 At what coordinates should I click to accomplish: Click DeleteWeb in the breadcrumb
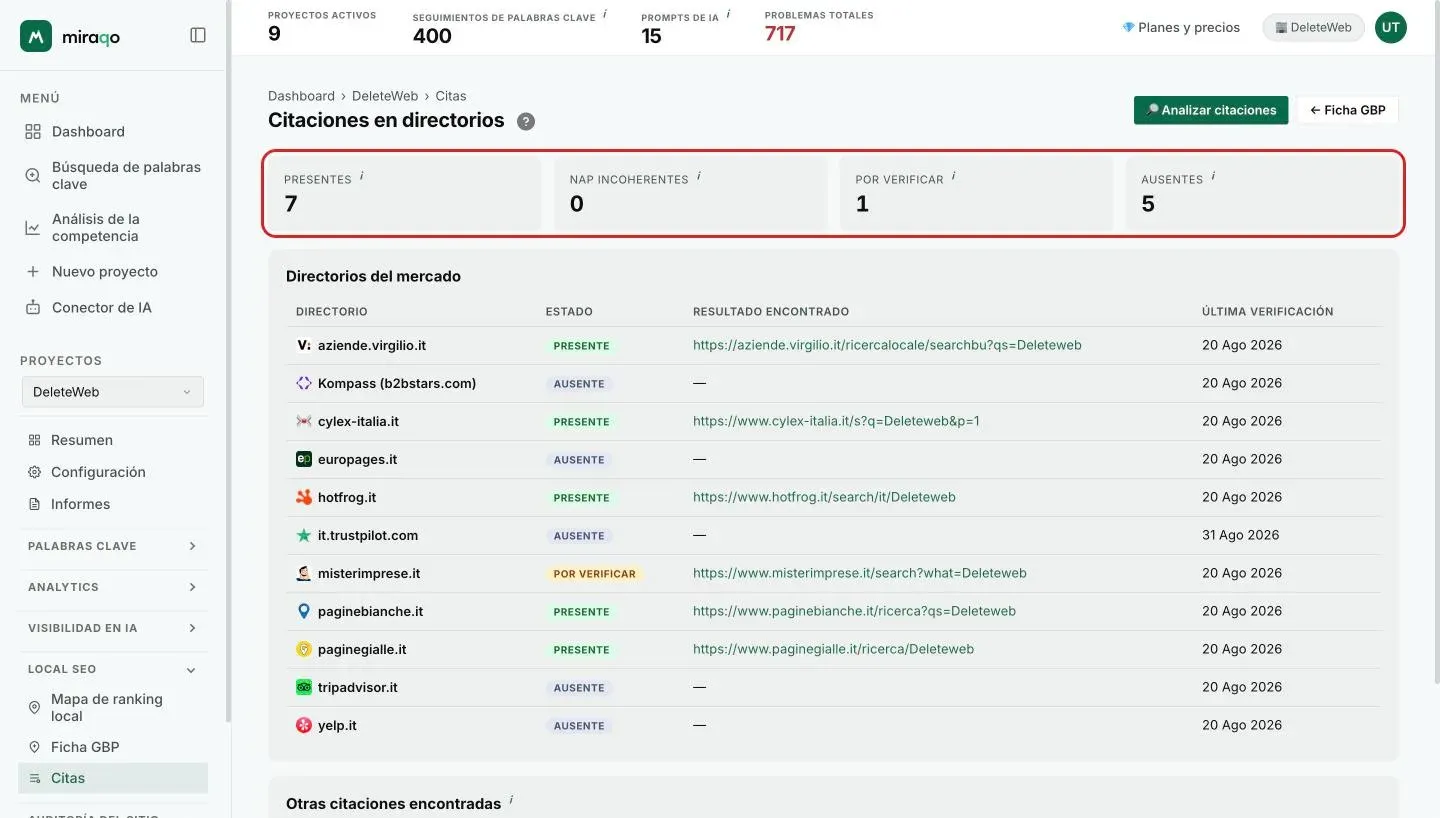(x=385, y=96)
